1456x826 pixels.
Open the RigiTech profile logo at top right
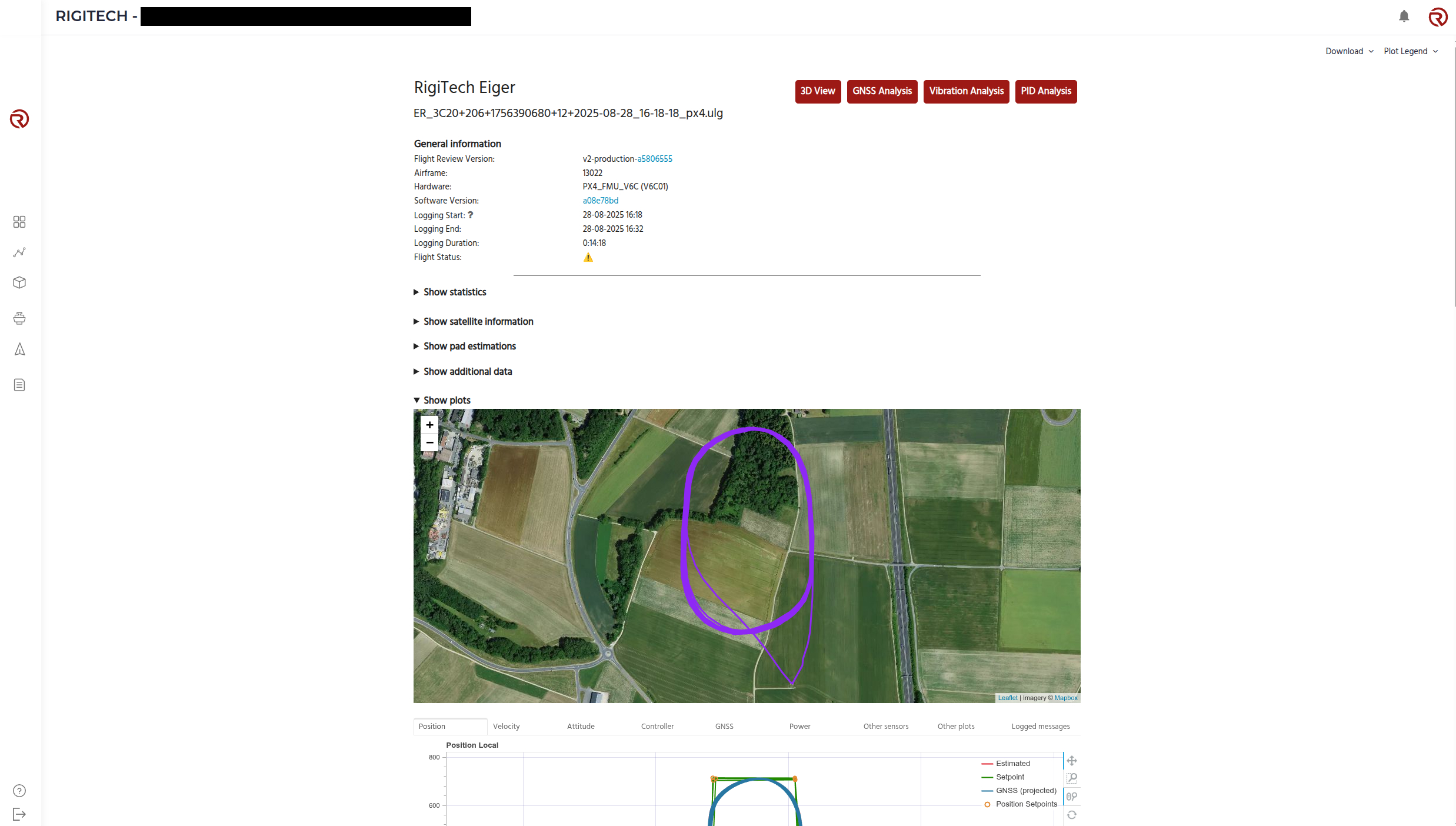click(x=1438, y=16)
